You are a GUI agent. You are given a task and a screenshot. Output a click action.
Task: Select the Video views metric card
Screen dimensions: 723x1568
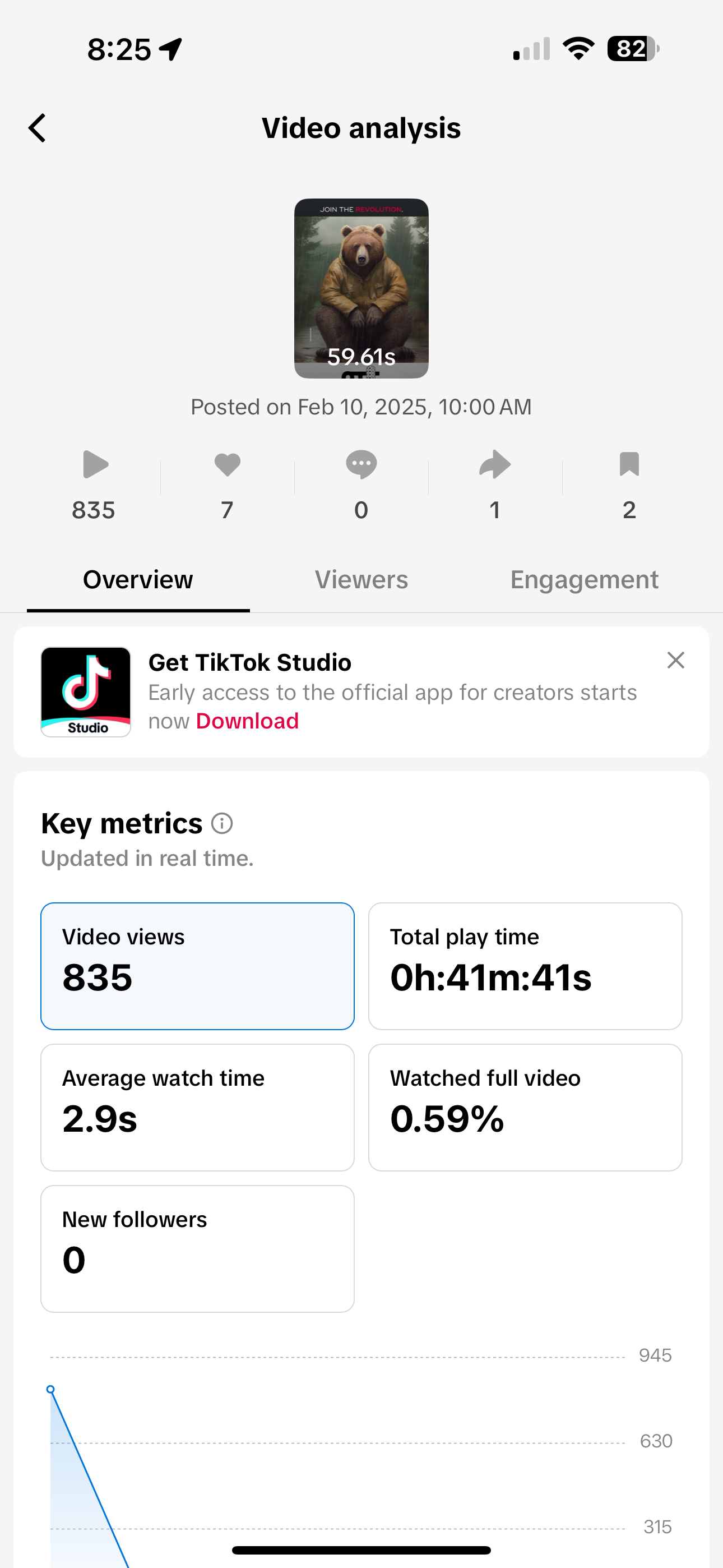pos(197,966)
